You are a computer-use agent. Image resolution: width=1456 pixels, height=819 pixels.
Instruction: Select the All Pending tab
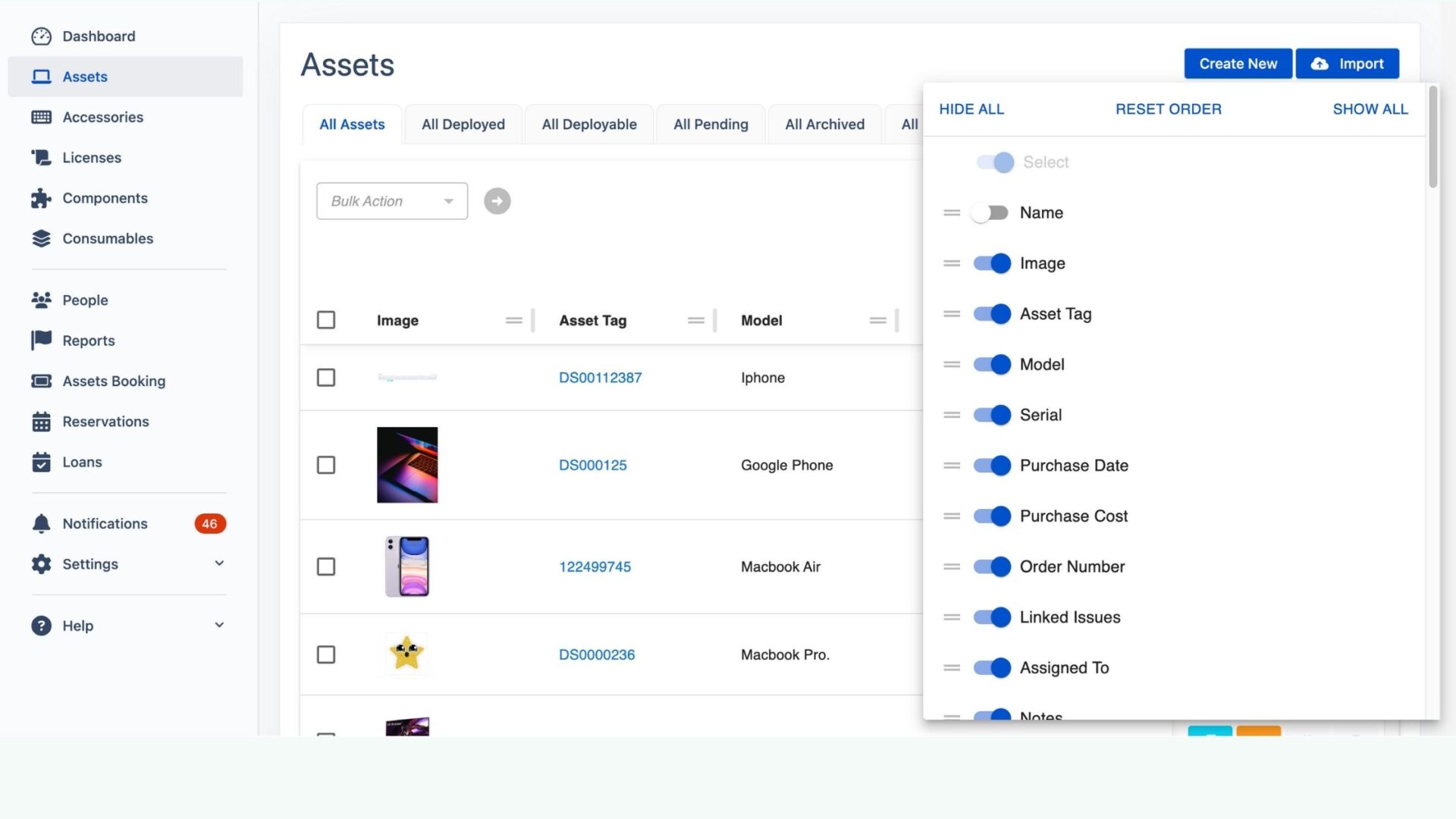point(711,124)
